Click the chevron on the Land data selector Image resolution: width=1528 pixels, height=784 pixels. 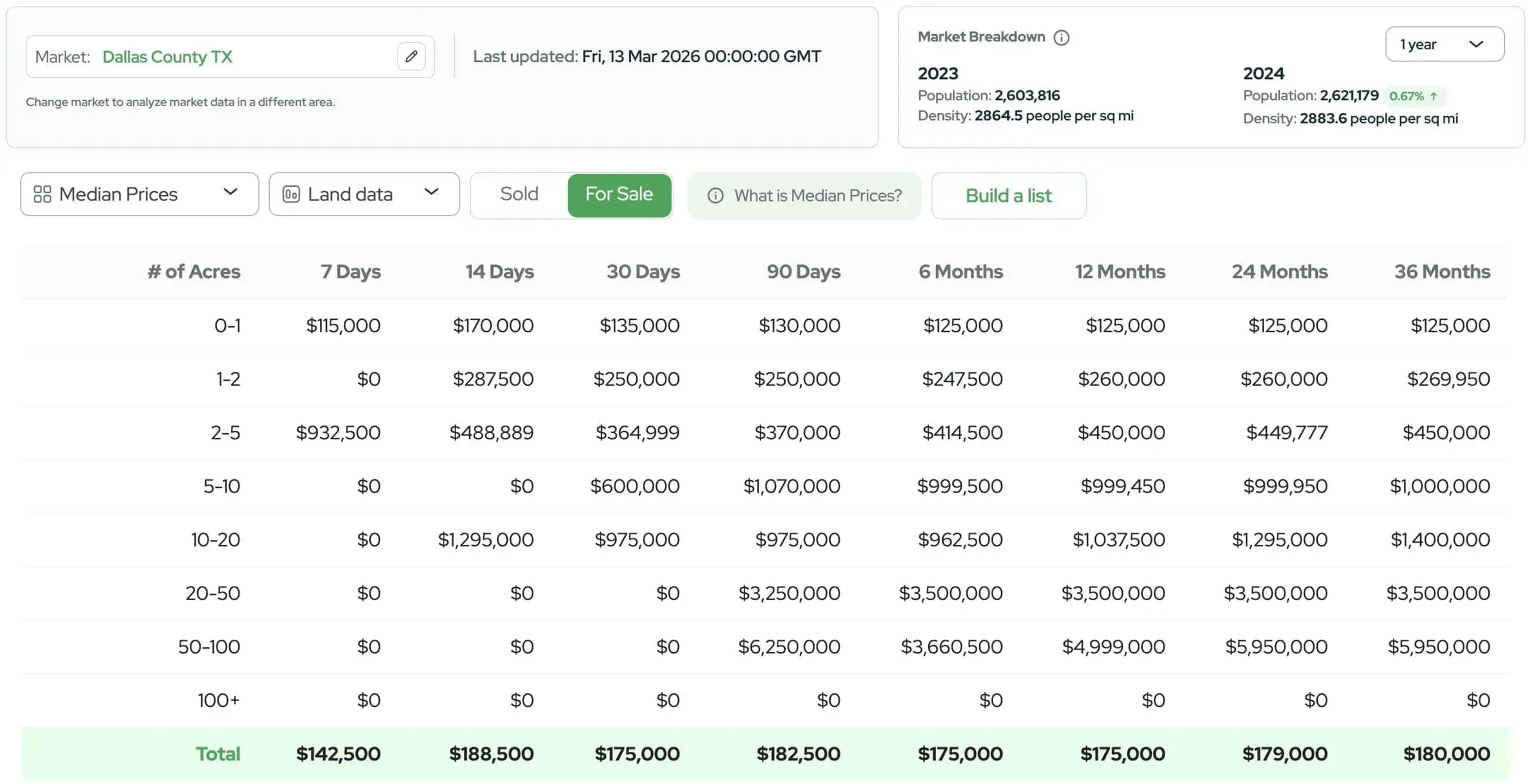coord(432,194)
